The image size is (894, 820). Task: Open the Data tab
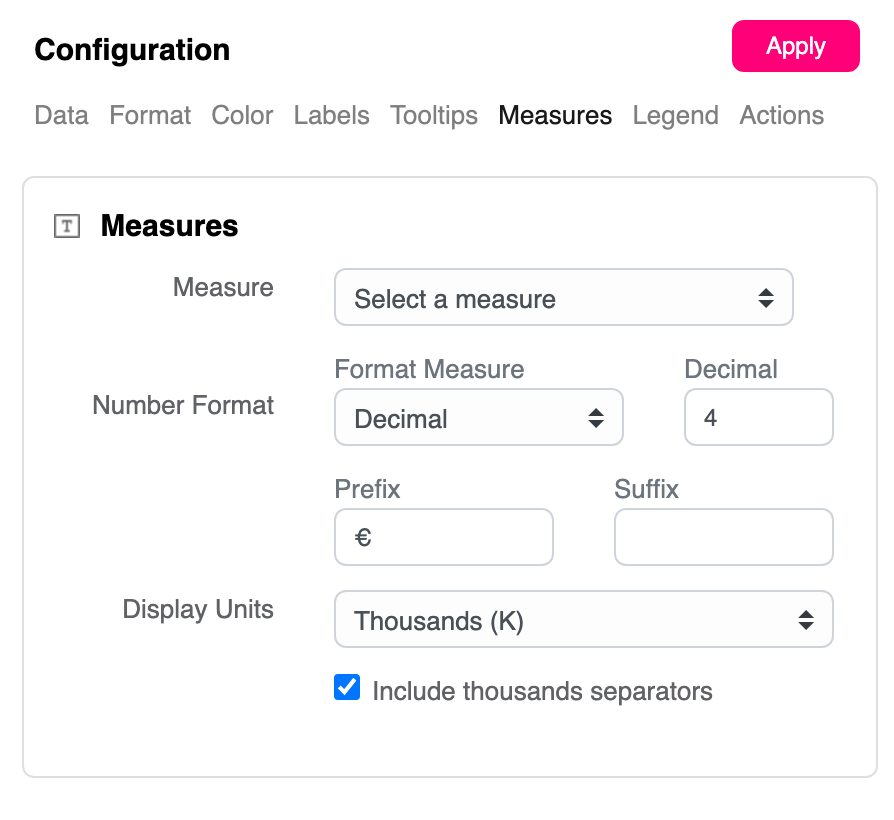pyautogui.click(x=61, y=115)
